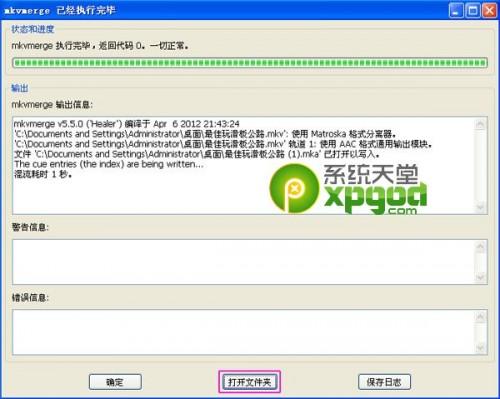500x399 pixels.
Task: Click up arrow of 警告信息 scrollbar
Action: (480, 247)
